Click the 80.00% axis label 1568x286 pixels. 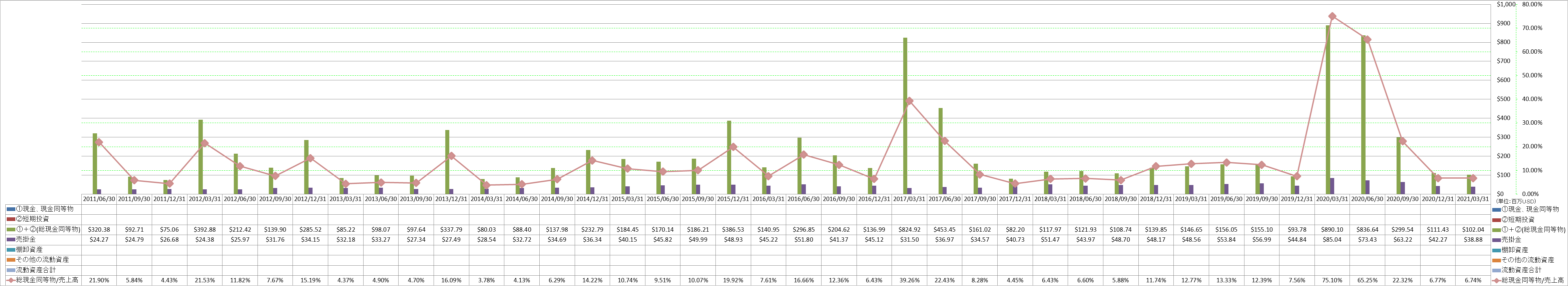pos(1532,4)
